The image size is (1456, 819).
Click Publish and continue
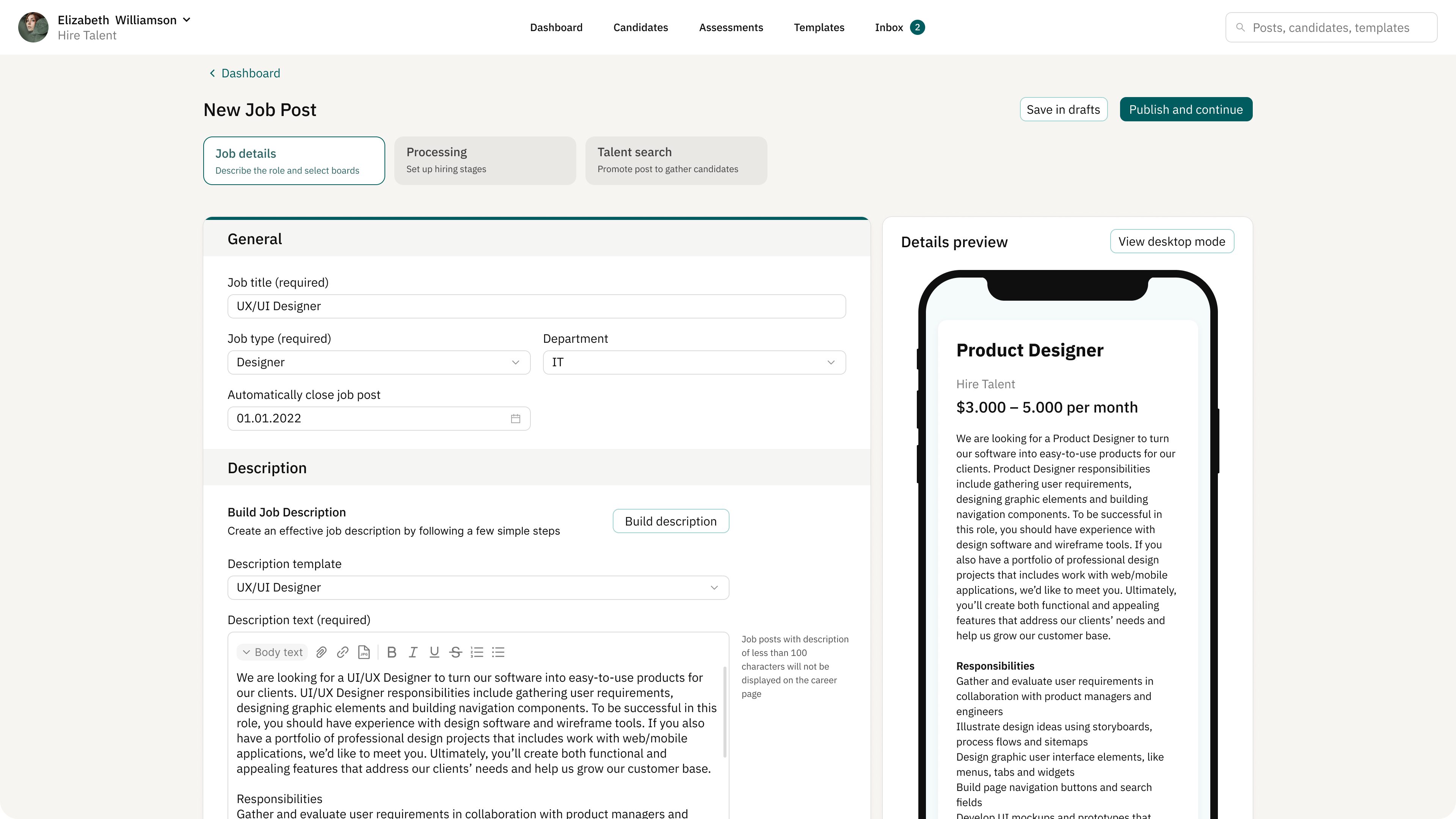pos(1186,109)
